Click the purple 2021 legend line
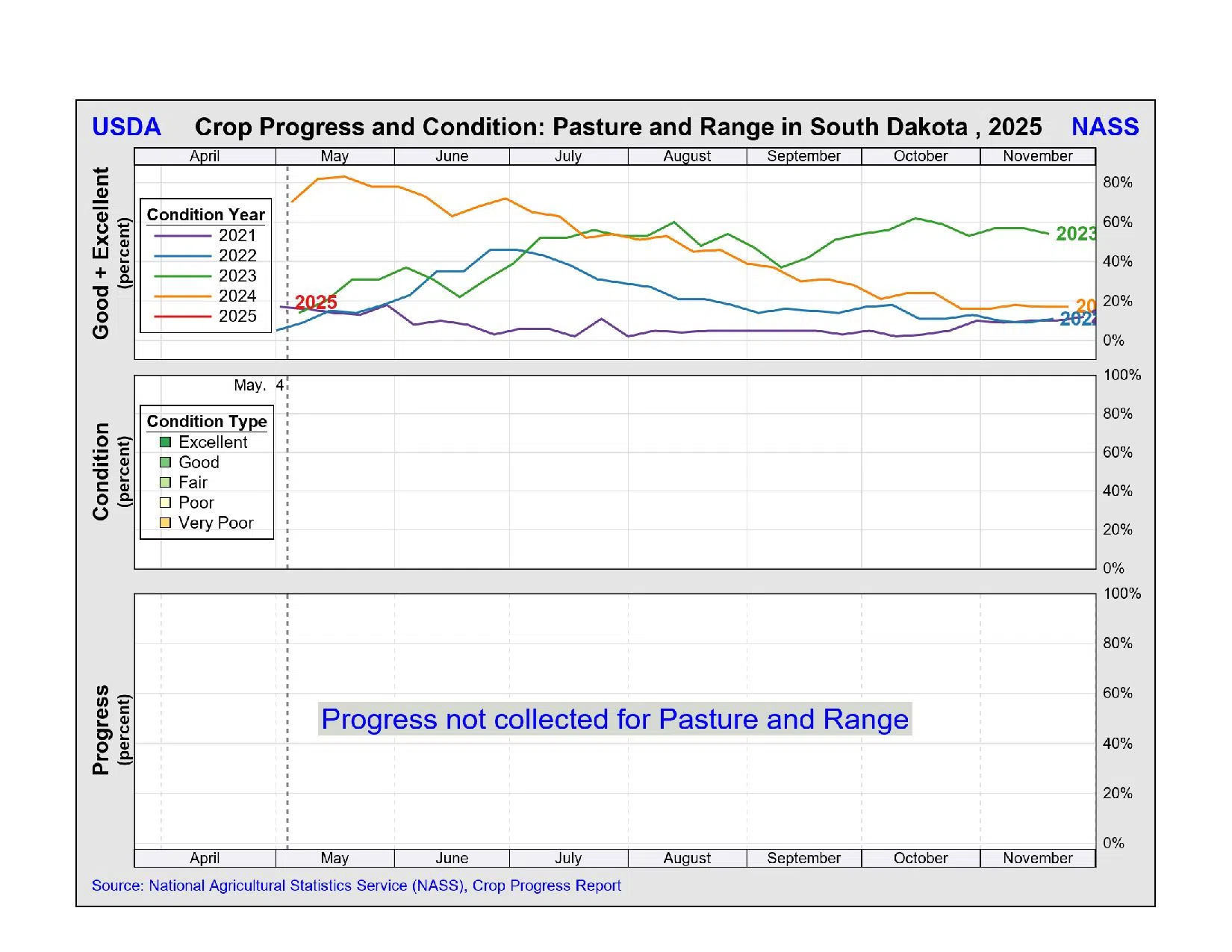This screenshot has height=952, width=1232. (x=182, y=236)
